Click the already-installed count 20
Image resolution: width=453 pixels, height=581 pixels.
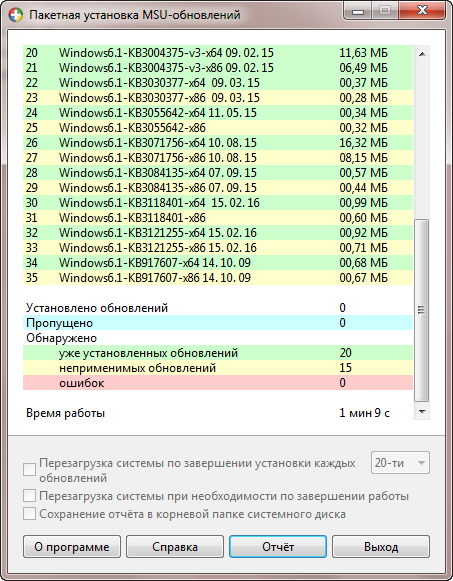[x=345, y=353]
